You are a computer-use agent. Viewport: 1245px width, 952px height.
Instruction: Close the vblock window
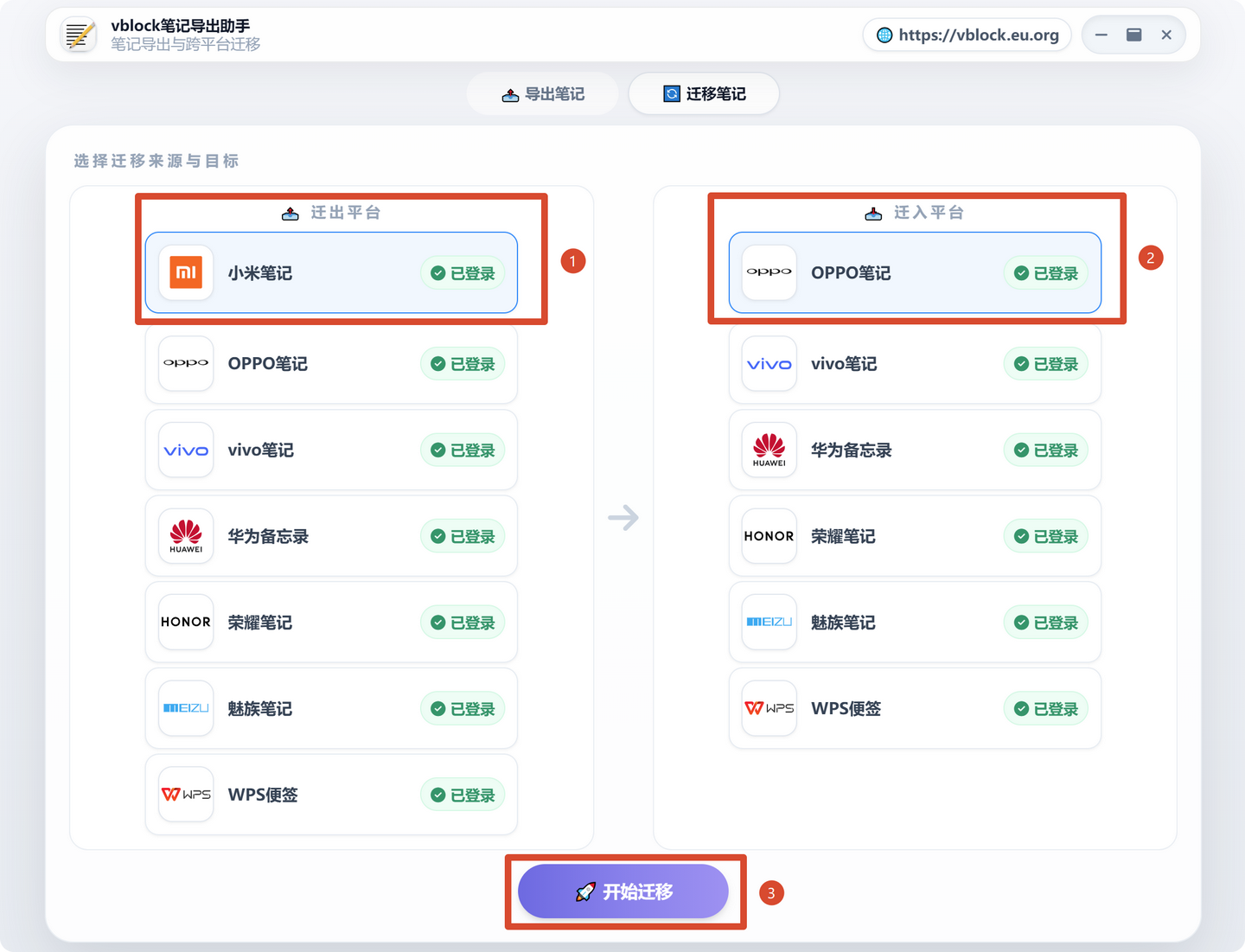(1166, 35)
